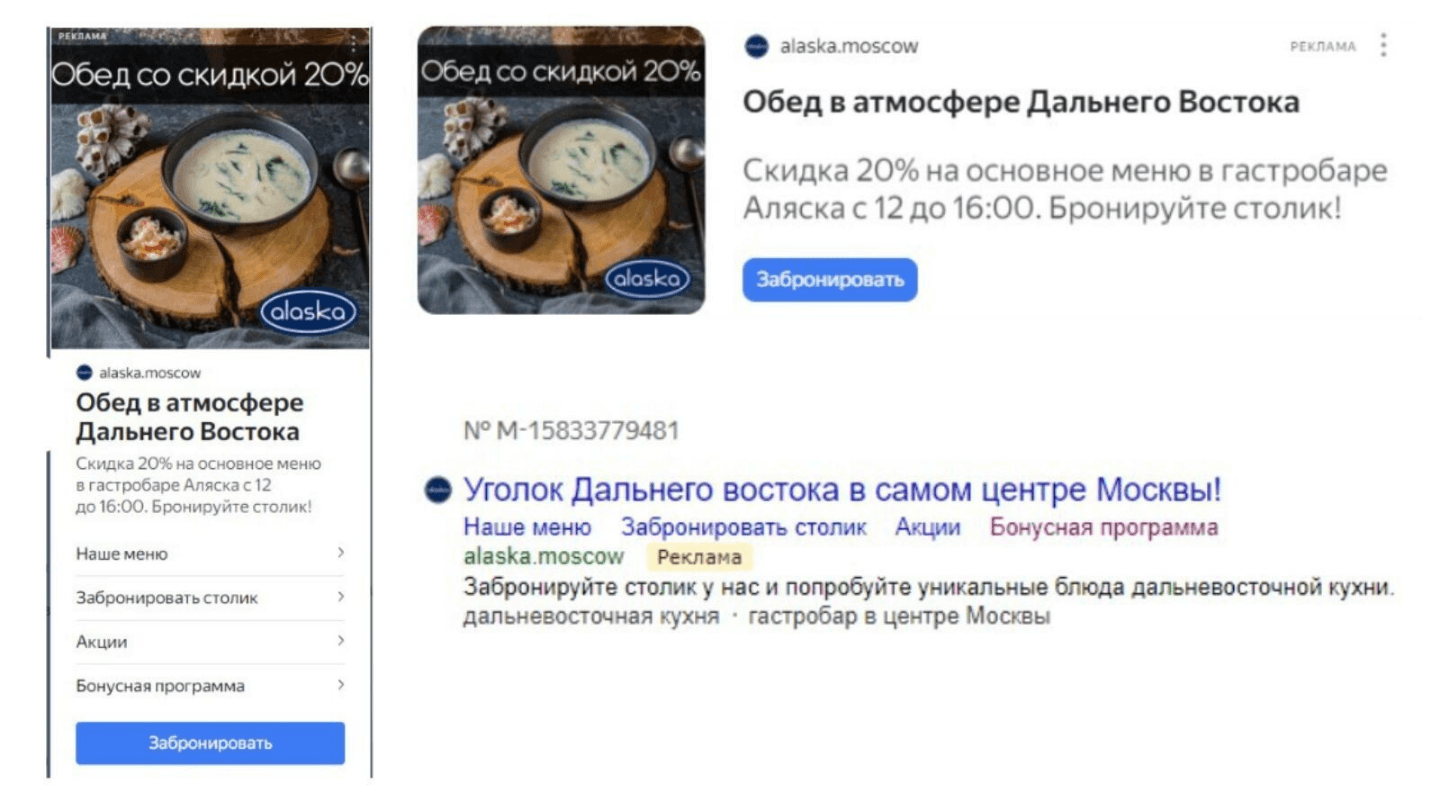Image resolution: width=1440 pixels, height=810 pixels.
Task: Open the three-dot menu on desktop ad
Action: [1384, 45]
